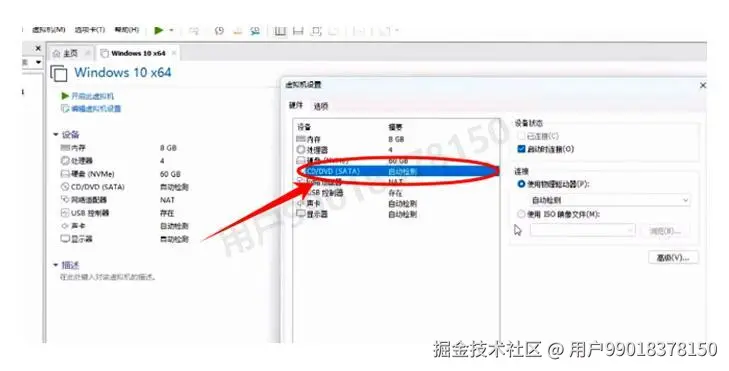729x371 pixels.
Task: Click 显示器 monitor icon in settings device list
Action: 301,214
